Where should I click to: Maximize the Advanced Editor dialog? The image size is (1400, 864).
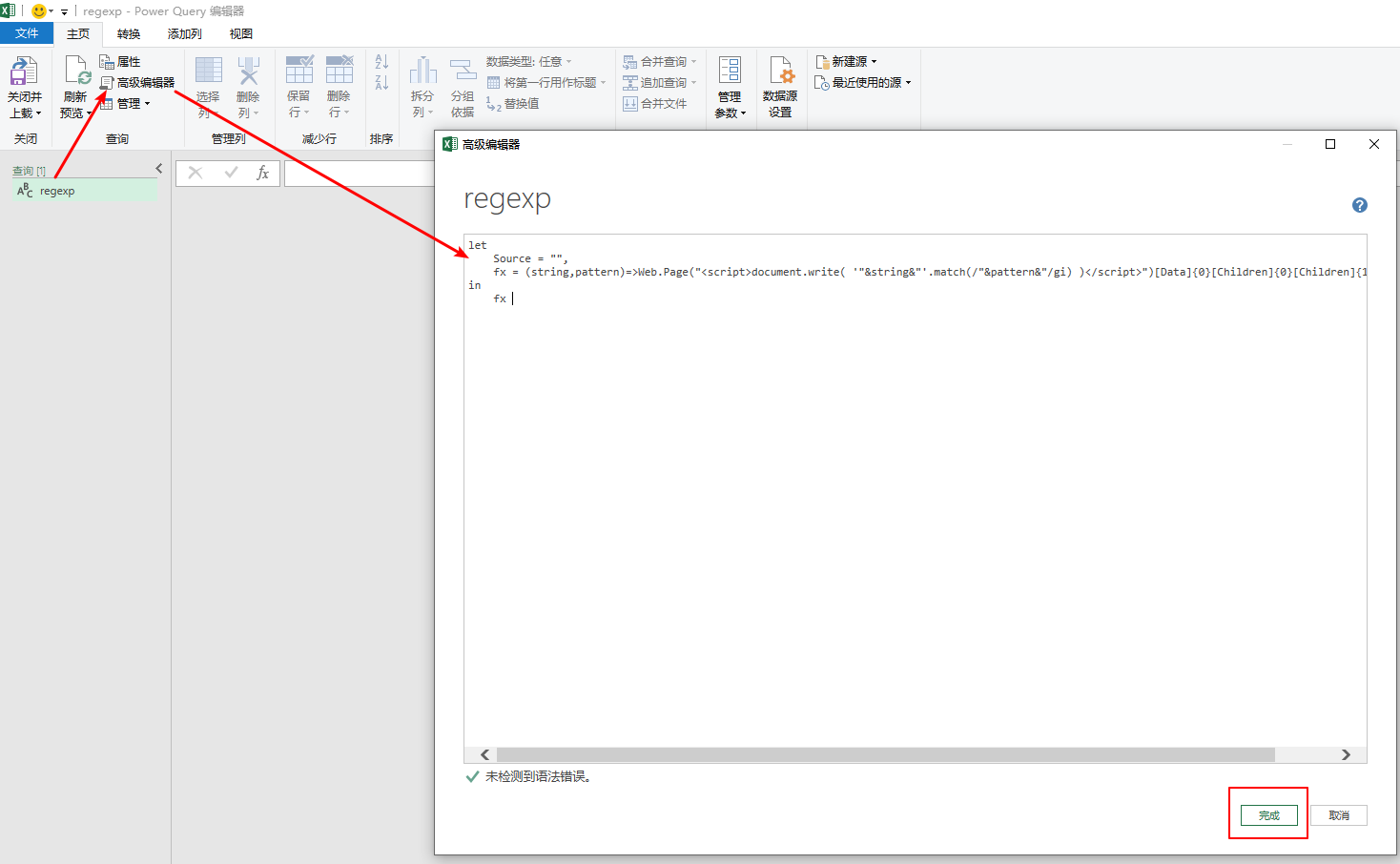tap(1330, 144)
